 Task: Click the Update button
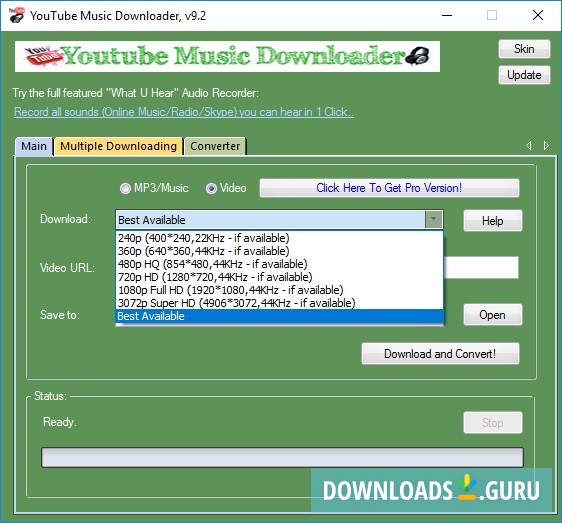pyautogui.click(x=524, y=75)
